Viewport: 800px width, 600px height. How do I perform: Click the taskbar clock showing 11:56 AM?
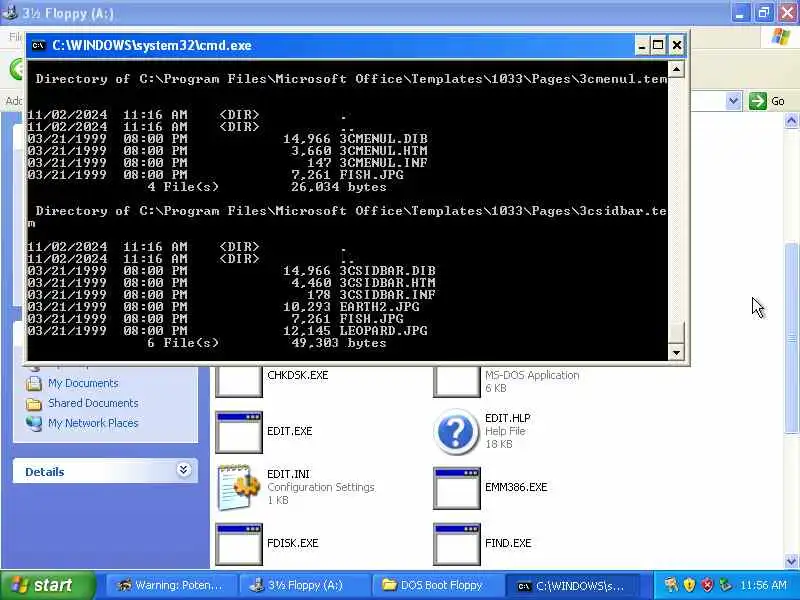(764, 585)
